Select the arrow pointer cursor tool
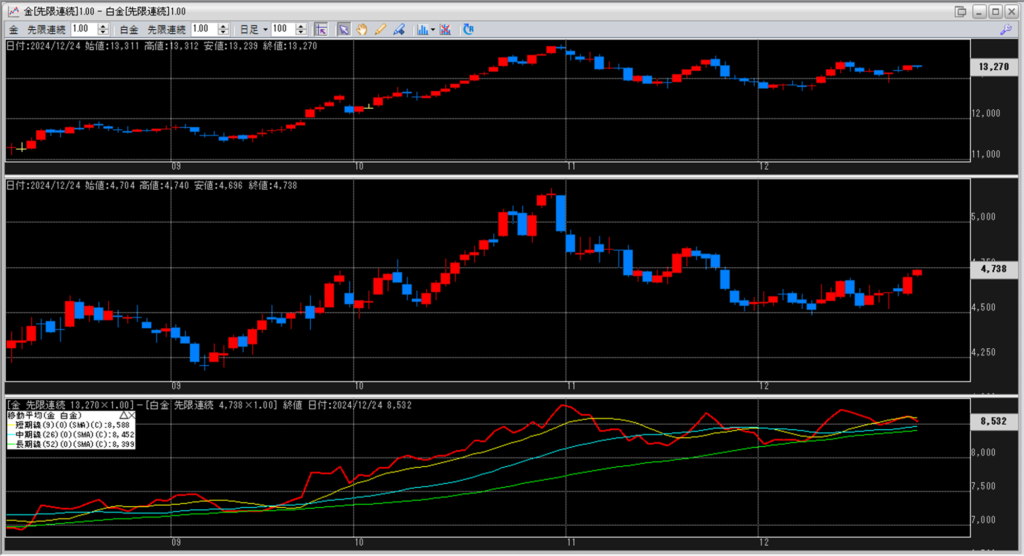Screen dimensions: 1024x556 [x=343, y=30]
